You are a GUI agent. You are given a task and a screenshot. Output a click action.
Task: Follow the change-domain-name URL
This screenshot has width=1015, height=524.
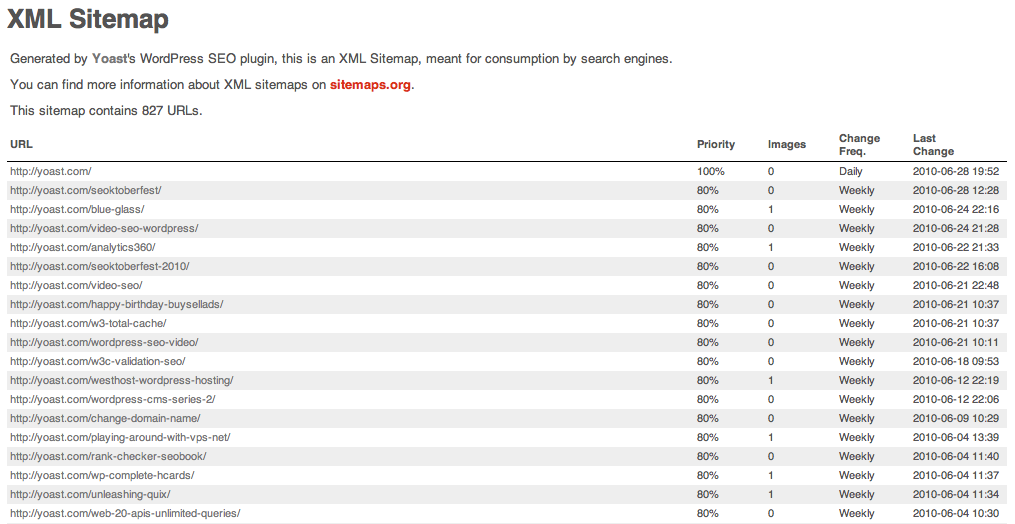coord(105,418)
